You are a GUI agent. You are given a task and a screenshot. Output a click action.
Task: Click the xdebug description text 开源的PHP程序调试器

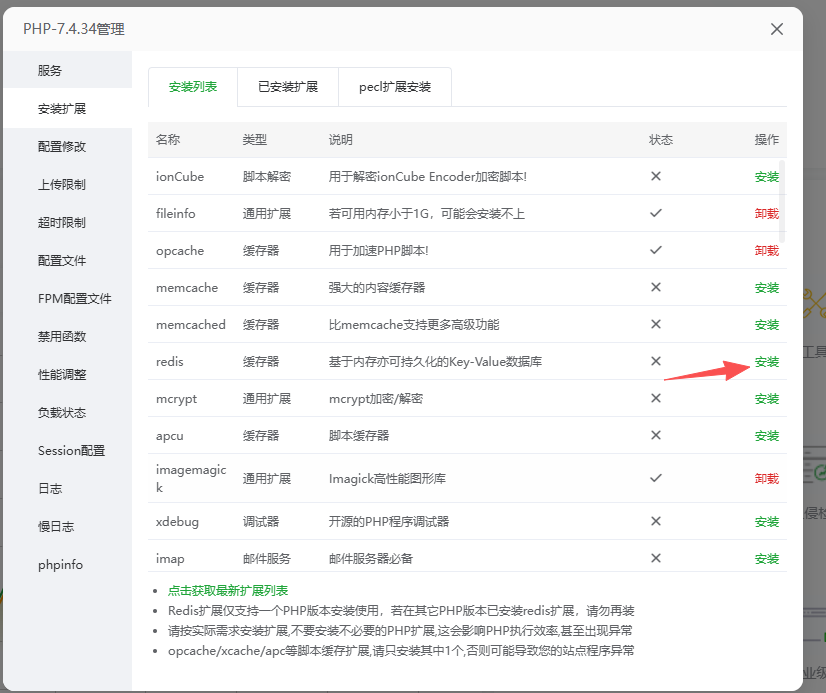389,521
